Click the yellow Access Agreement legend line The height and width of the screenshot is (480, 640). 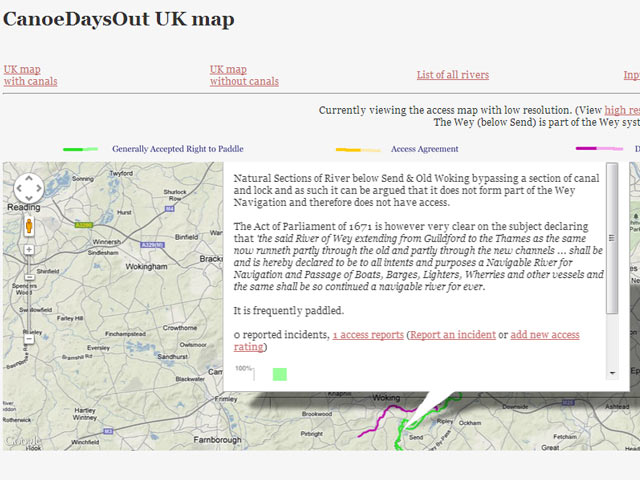tap(358, 150)
